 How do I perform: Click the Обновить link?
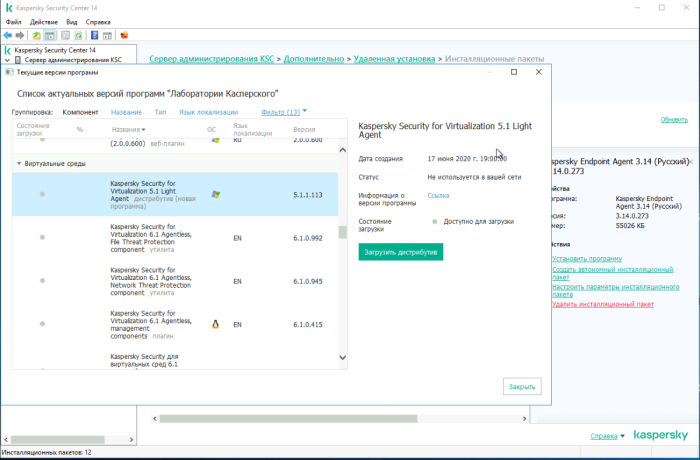[674, 119]
